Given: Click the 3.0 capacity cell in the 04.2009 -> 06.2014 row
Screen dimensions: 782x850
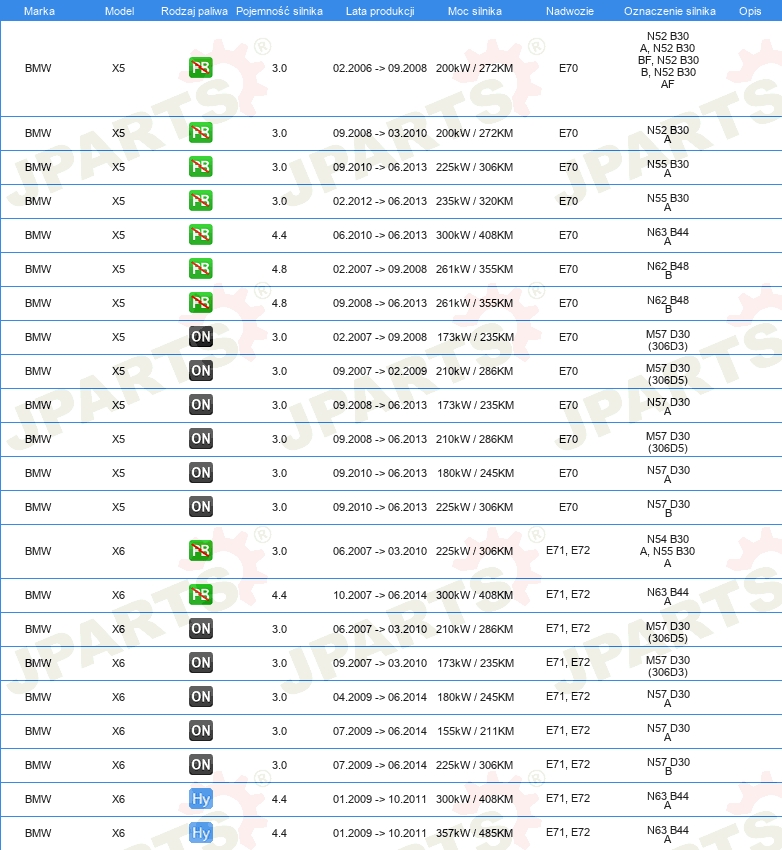Looking at the screenshot, I should coord(279,697).
